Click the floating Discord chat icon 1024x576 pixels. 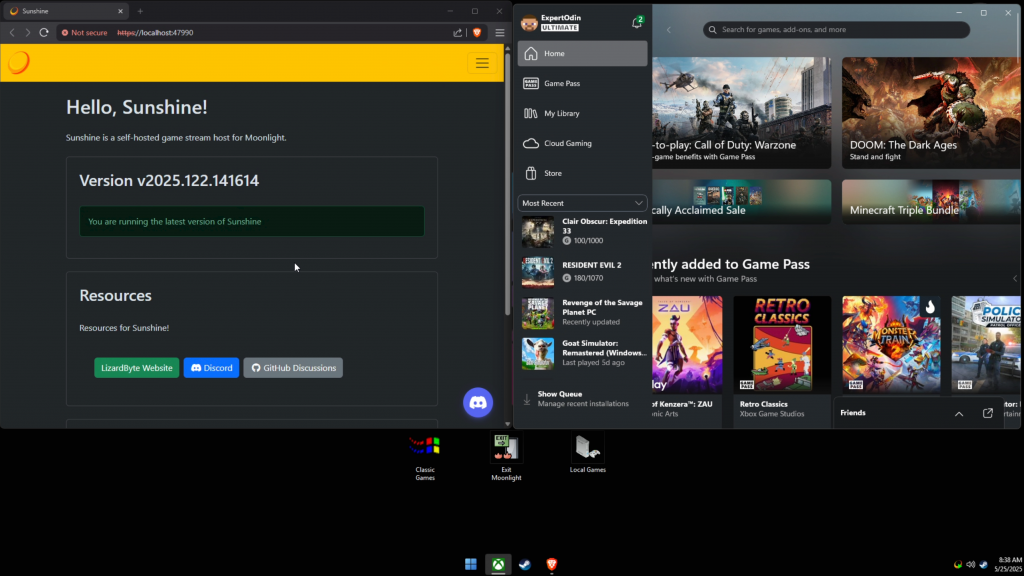(478, 402)
